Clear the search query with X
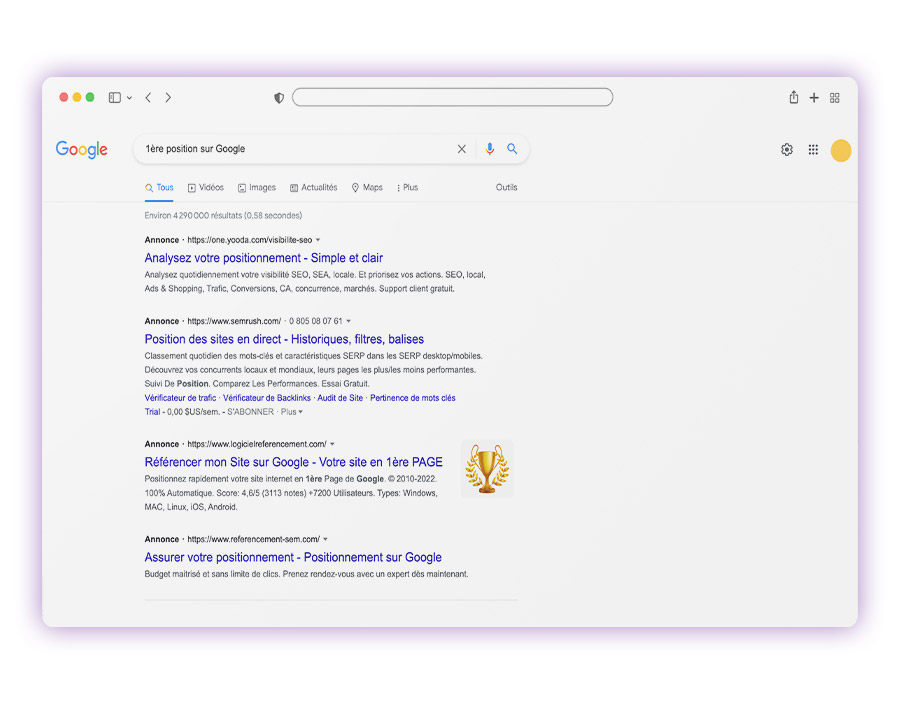900x705 pixels. point(461,149)
